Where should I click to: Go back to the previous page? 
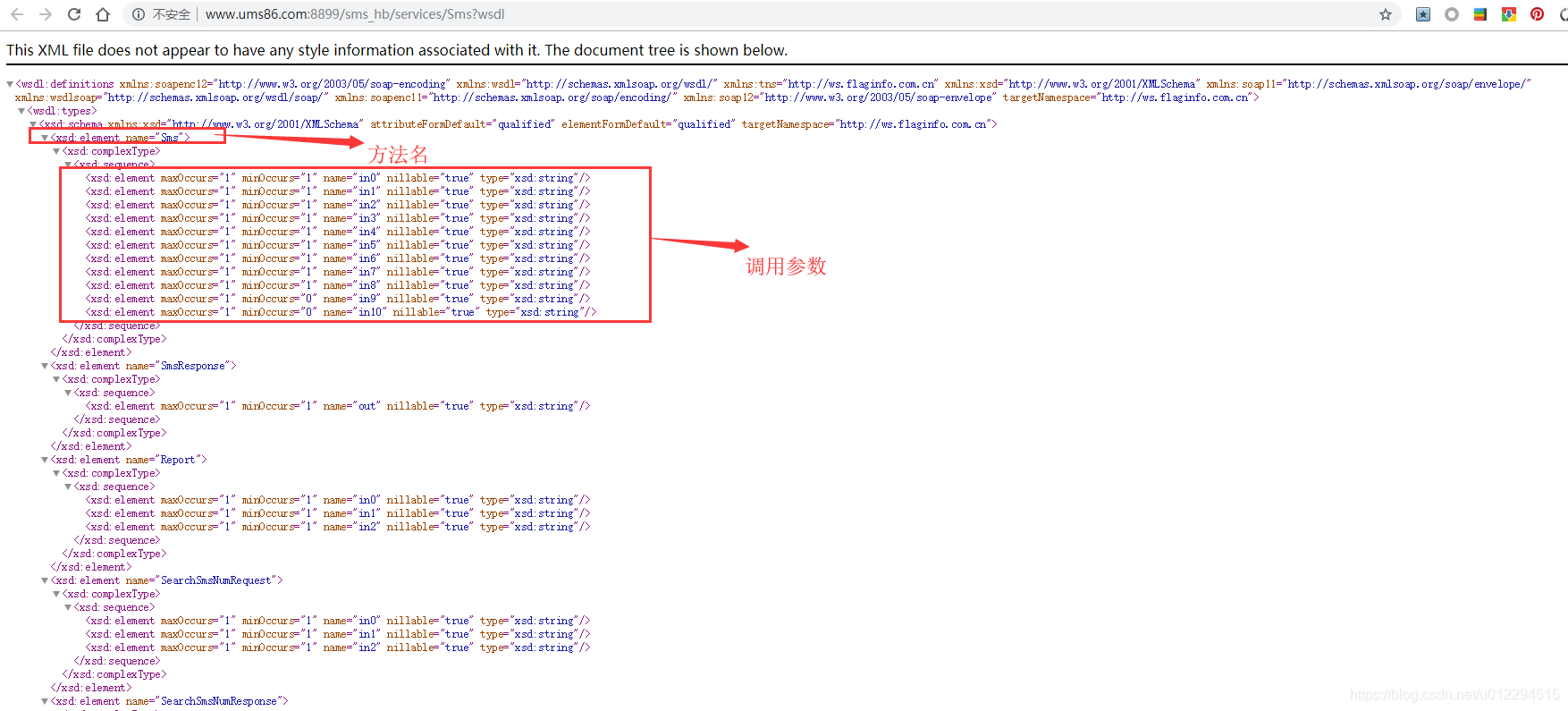[17, 14]
